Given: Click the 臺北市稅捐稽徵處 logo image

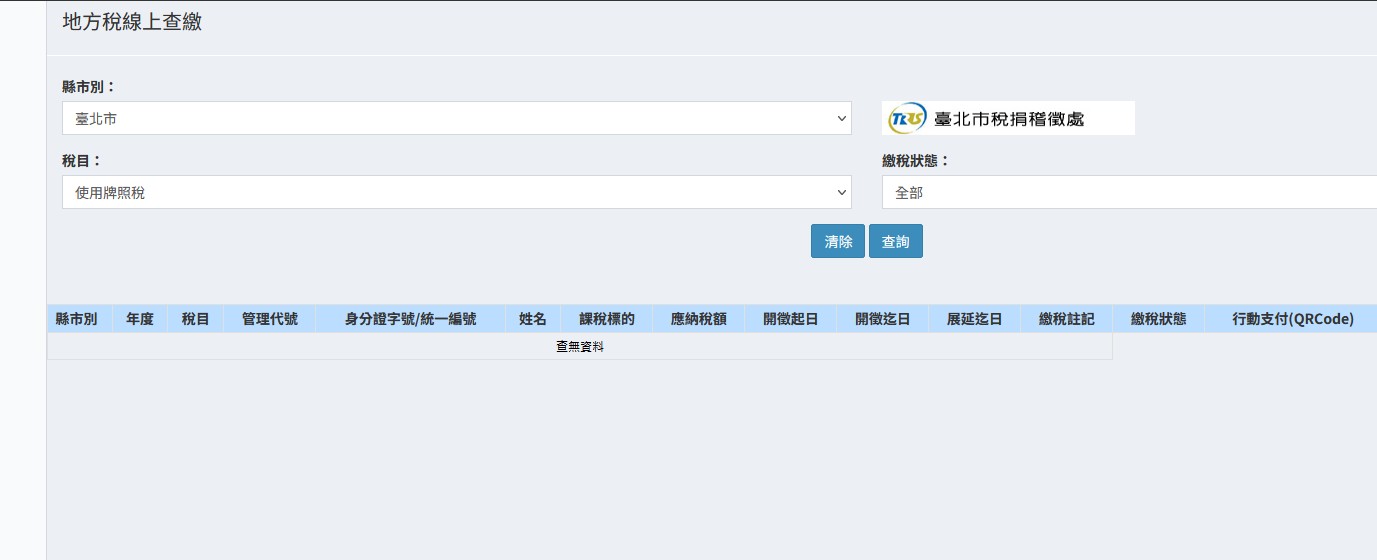Looking at the screenshot, I should pyautogui.click(x=1008, y=118).
